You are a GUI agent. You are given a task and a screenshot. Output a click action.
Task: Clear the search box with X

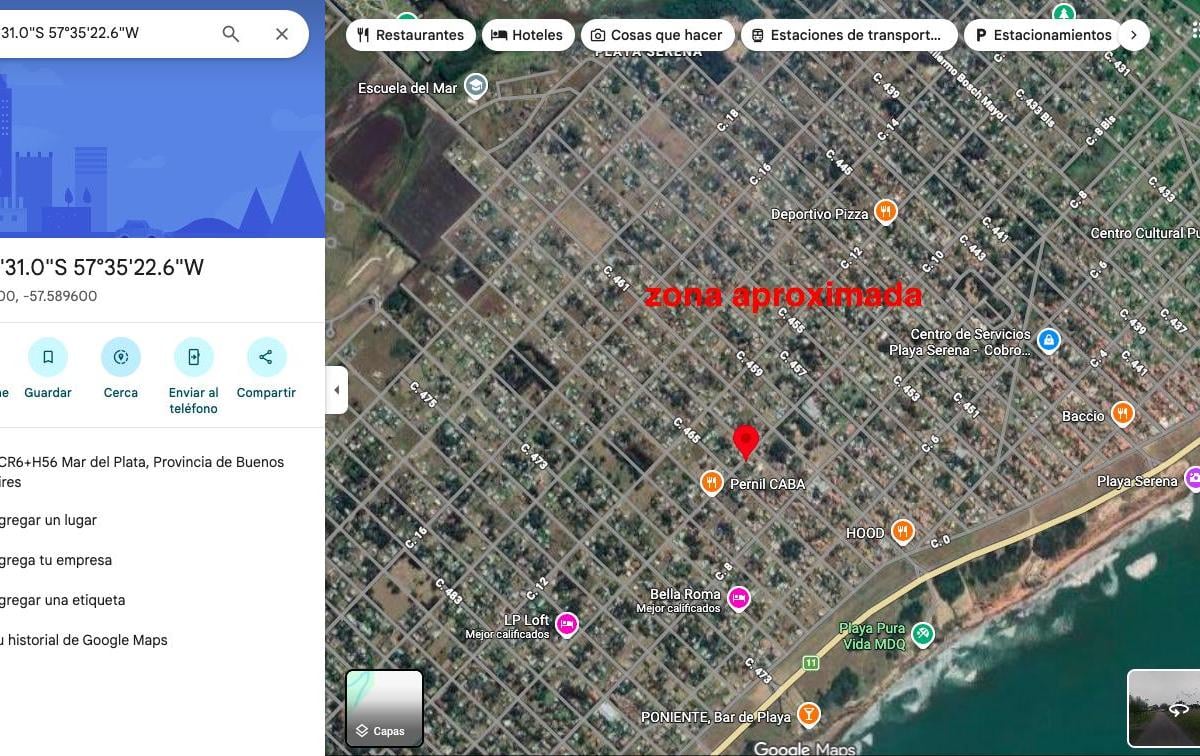(282, 34)
